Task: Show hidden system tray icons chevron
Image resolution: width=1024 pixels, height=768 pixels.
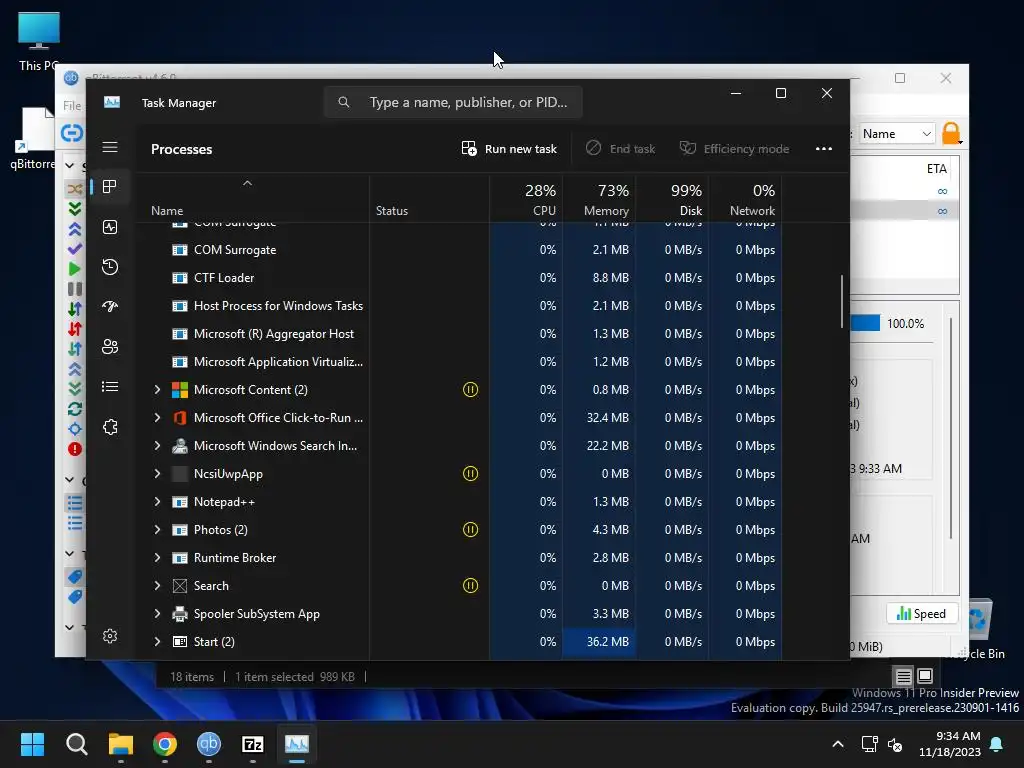Action: (x=838, y=744)
